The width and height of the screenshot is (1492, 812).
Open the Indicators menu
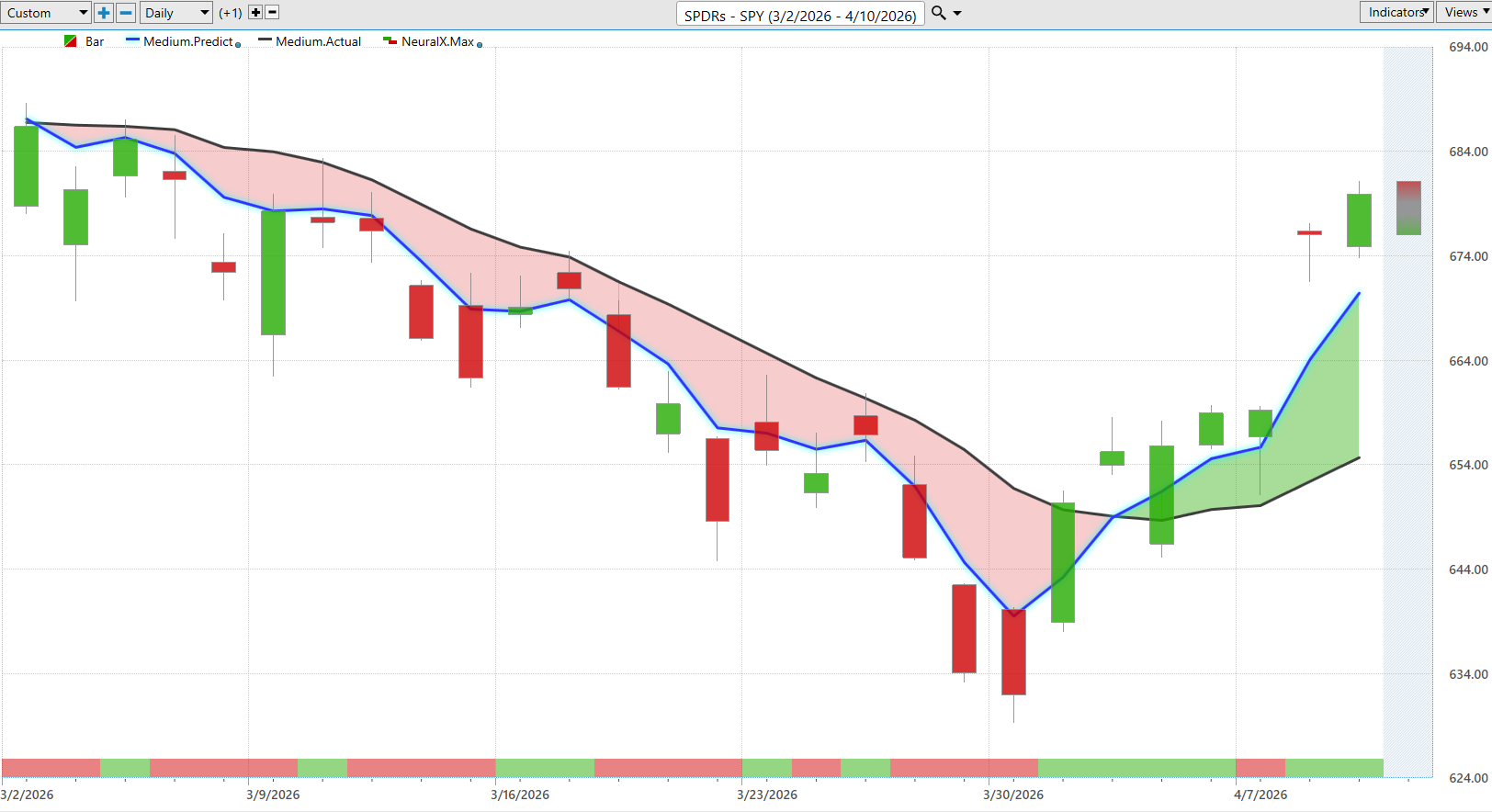pos(1396,12)
